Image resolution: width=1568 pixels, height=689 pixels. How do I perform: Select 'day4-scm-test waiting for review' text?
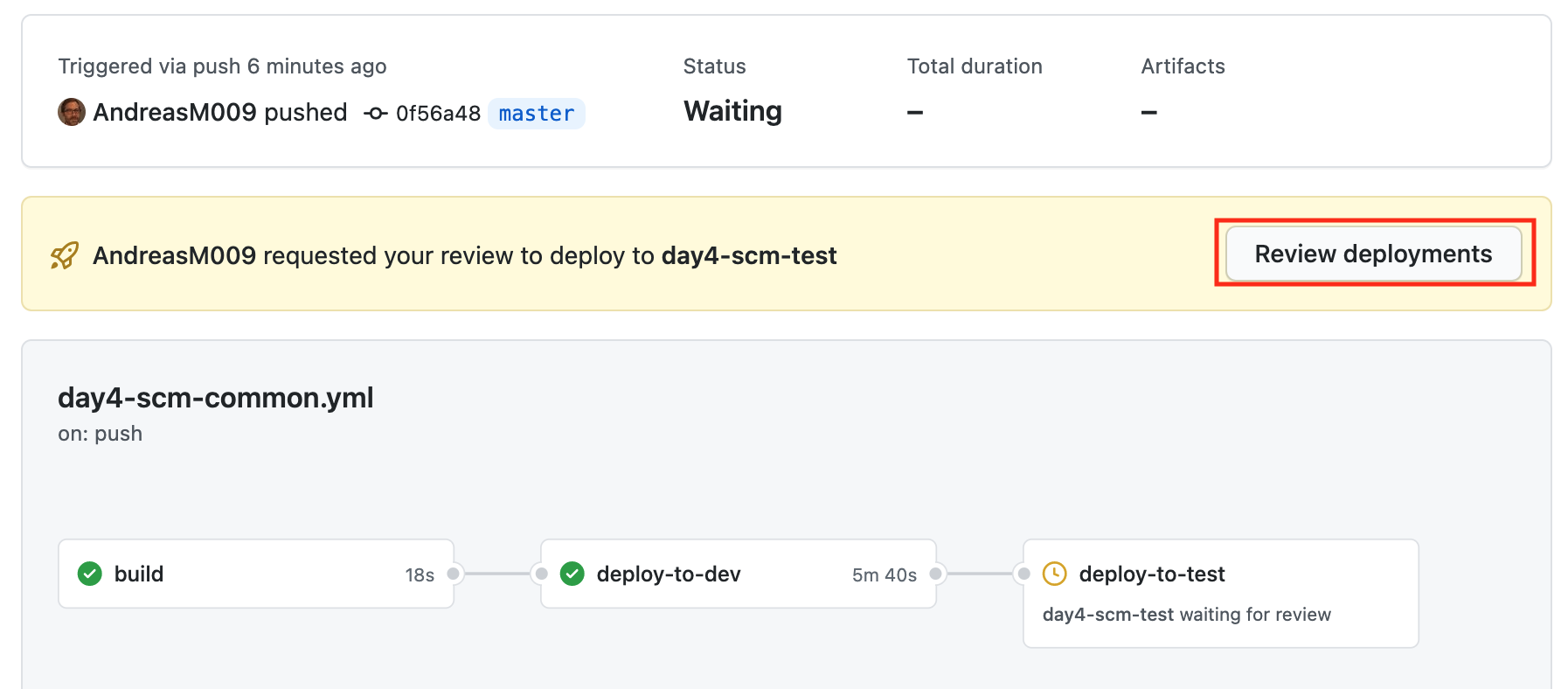tap(1187, 615)
